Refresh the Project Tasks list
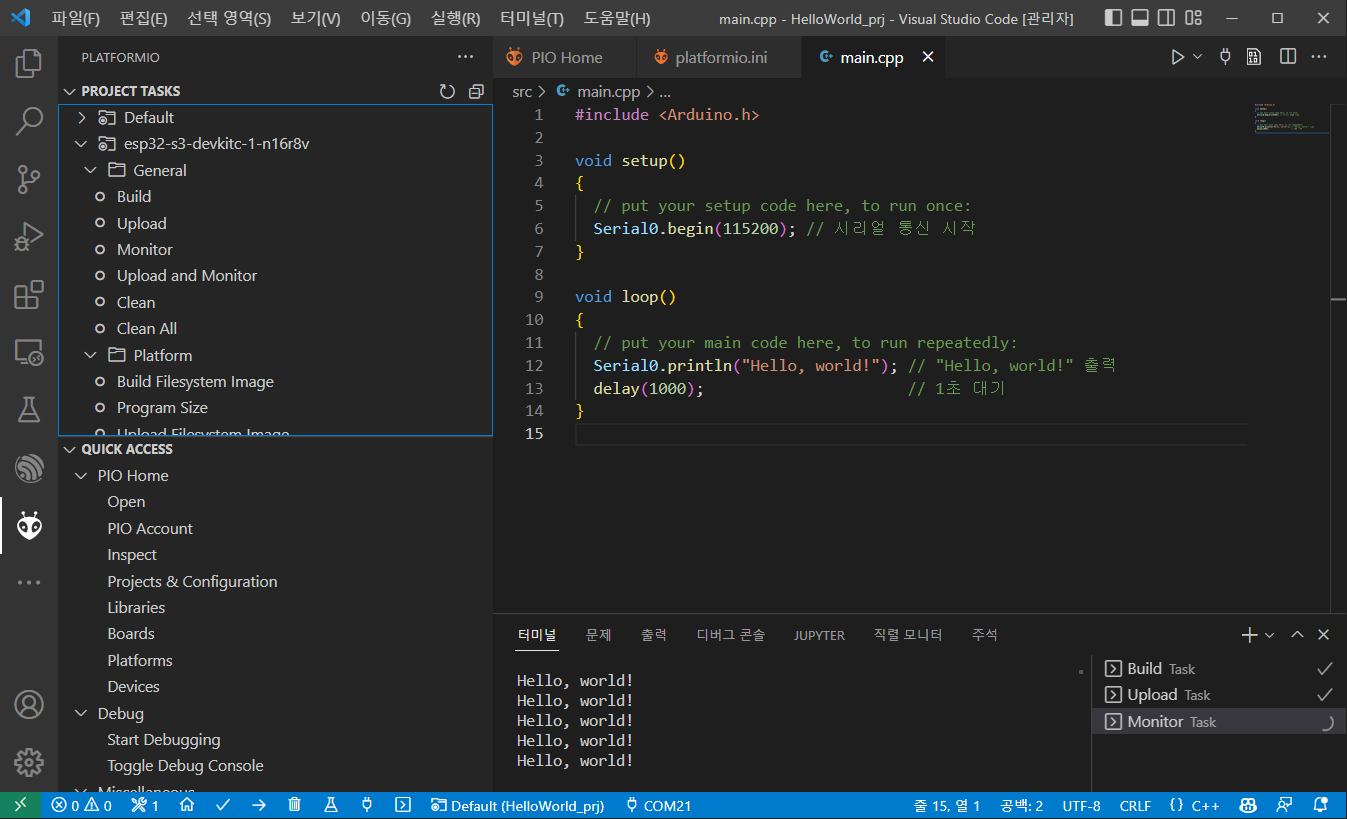This screenshot has height=819, width=1347. click(447, 91)
